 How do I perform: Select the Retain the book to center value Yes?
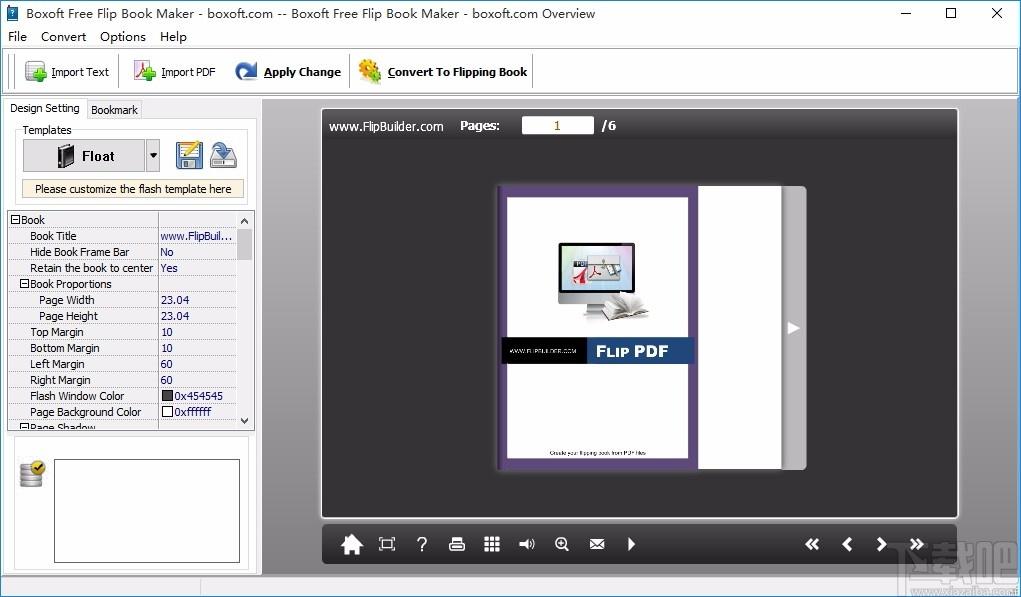(x=198, y=268)
